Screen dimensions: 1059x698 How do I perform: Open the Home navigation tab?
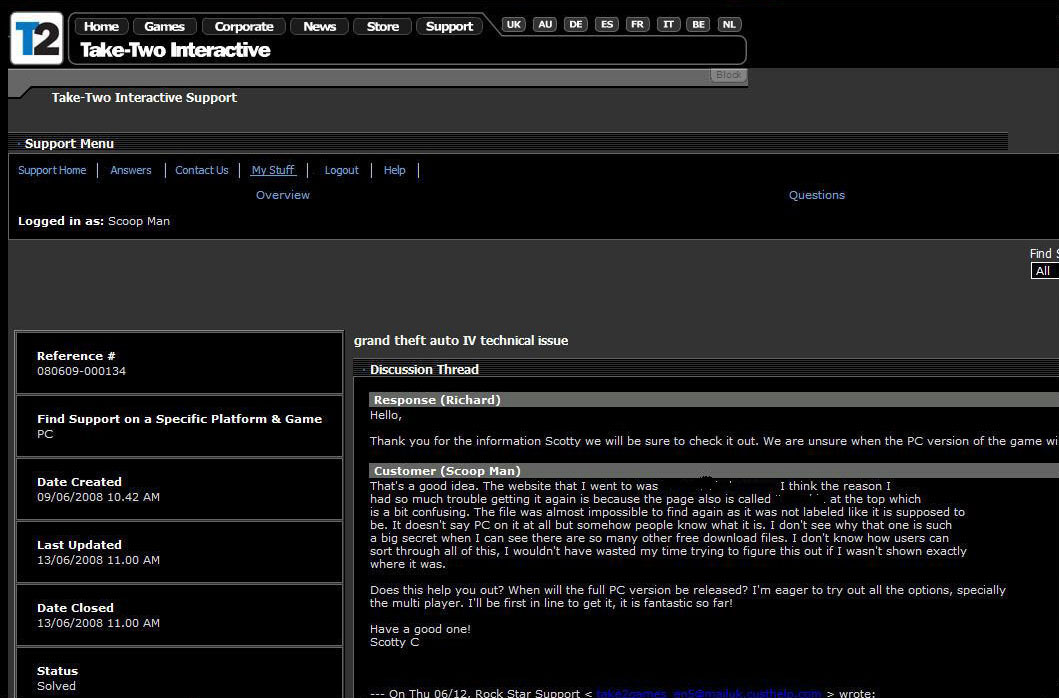point(101,26)
